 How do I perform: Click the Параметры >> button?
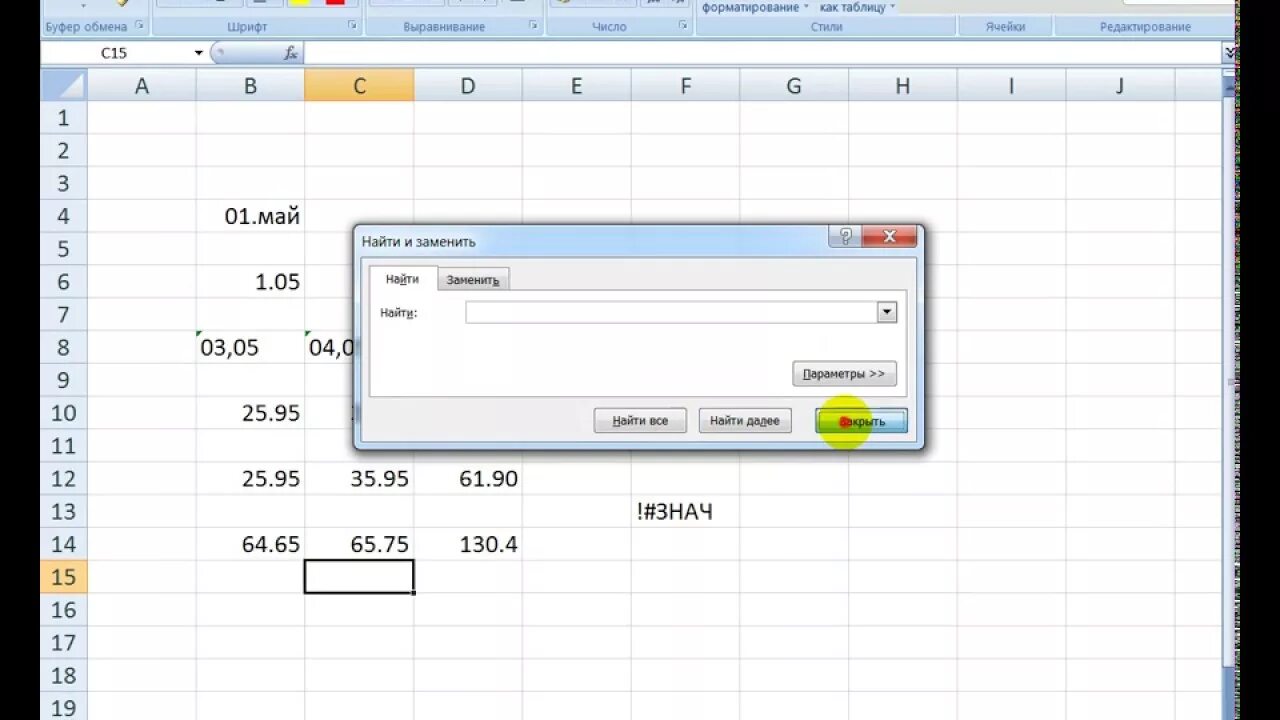(x=844, y=374)
